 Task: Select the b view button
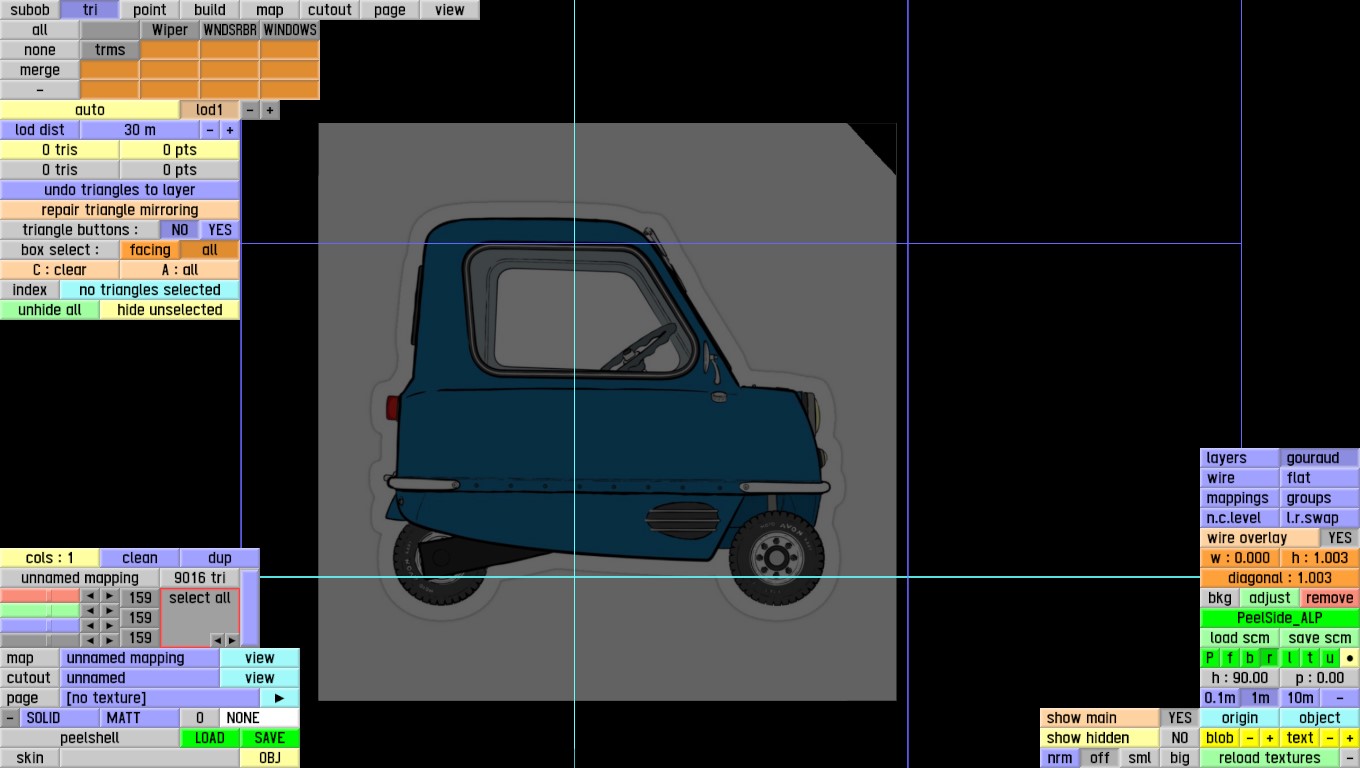(1250, 658)
